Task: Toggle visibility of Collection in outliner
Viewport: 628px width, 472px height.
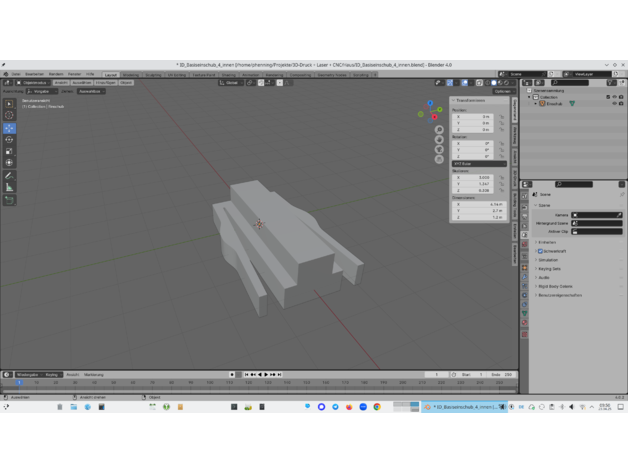Action: click(x=614, y=97)
